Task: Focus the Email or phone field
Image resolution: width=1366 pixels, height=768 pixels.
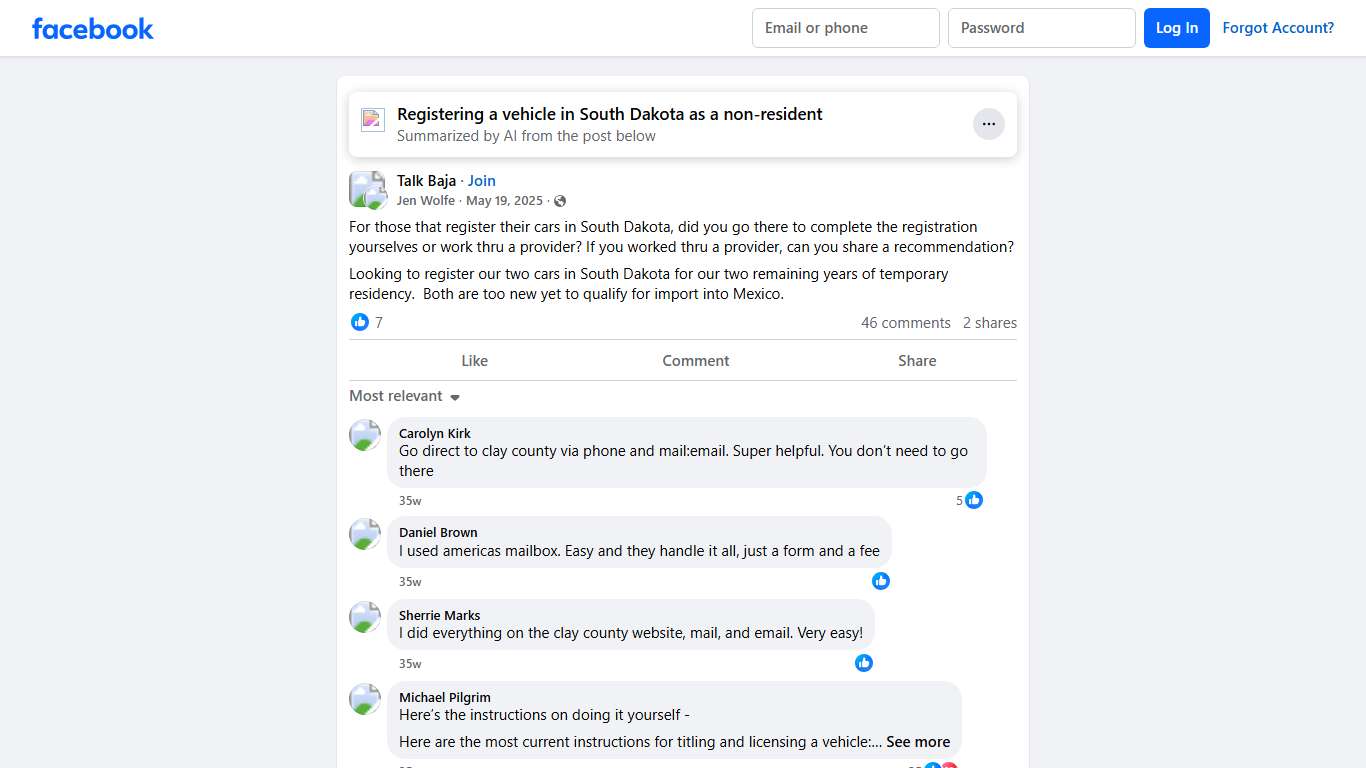Action: (845, 28)
